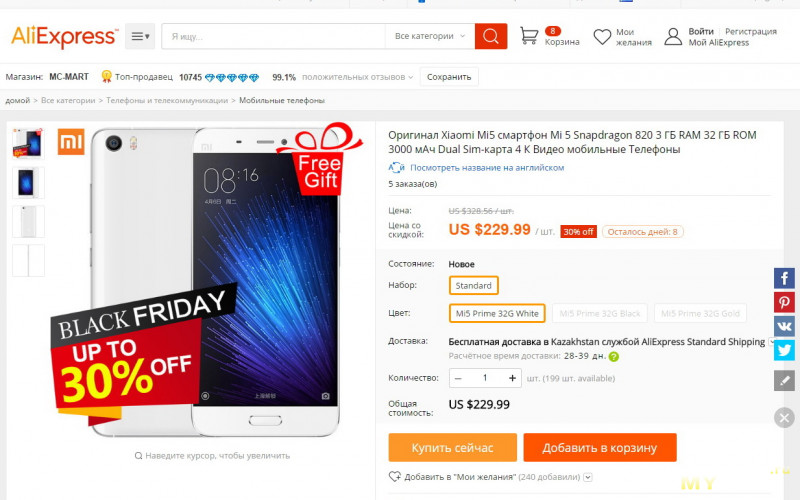Viewport: 800px width, 500px height.
Task: Increase quantity with the plus button
Action: [x=512, y=378]
